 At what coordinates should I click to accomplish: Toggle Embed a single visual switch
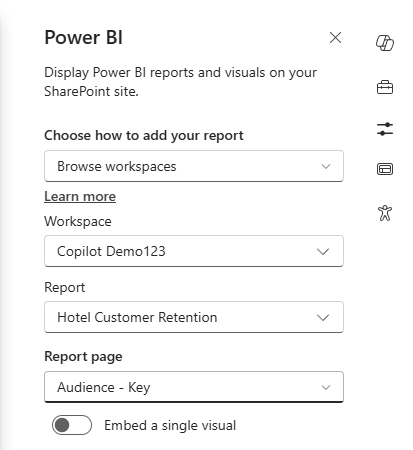(x=72, y=425)
